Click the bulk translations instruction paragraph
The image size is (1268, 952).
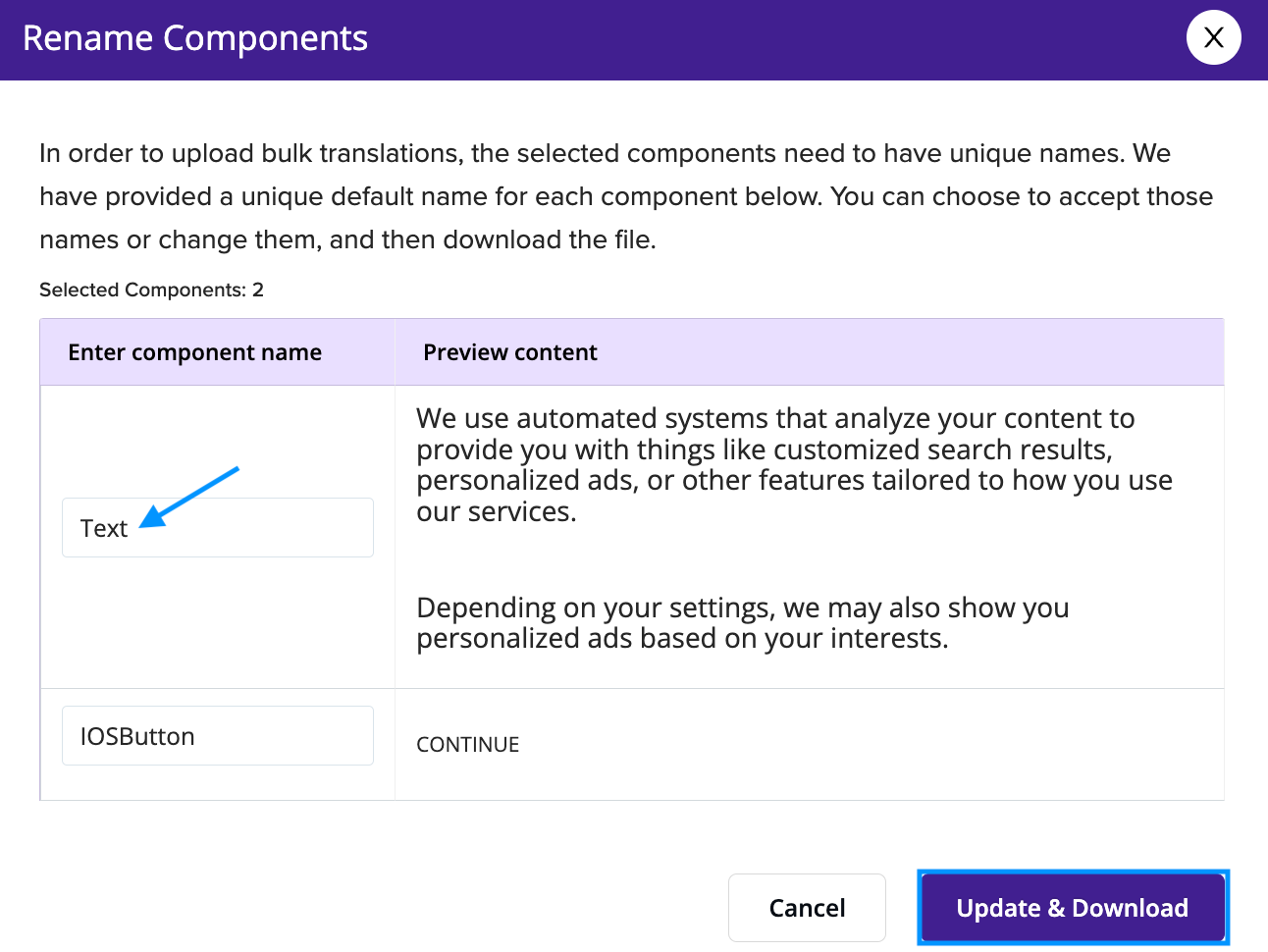point(626,196)
